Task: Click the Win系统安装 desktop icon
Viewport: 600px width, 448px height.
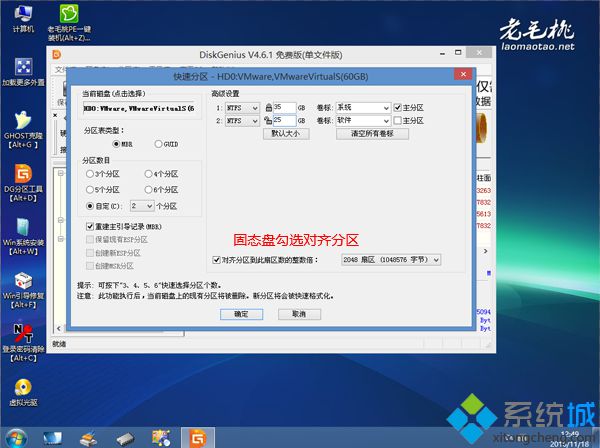Action: (x=23, y=236)
